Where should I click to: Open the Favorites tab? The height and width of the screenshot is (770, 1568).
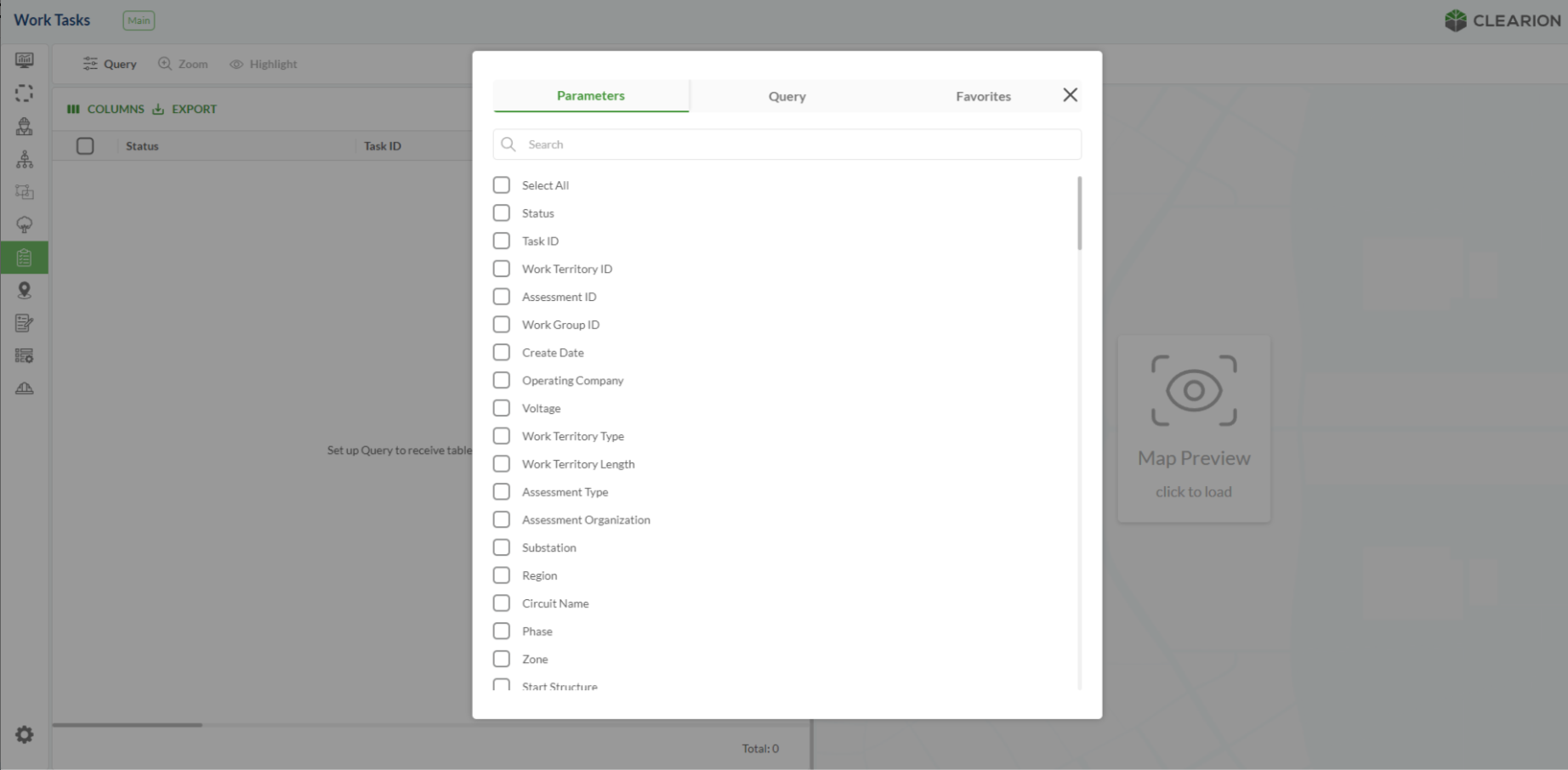point(983,96)
